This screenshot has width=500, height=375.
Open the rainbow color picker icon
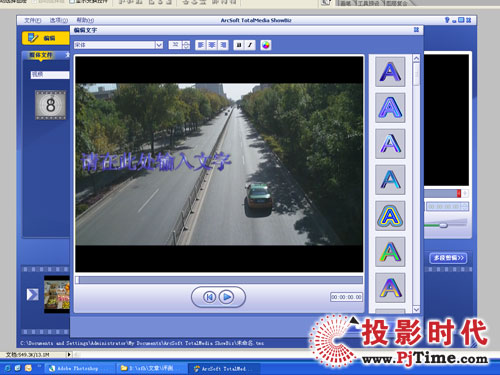[x=266, y=45]
